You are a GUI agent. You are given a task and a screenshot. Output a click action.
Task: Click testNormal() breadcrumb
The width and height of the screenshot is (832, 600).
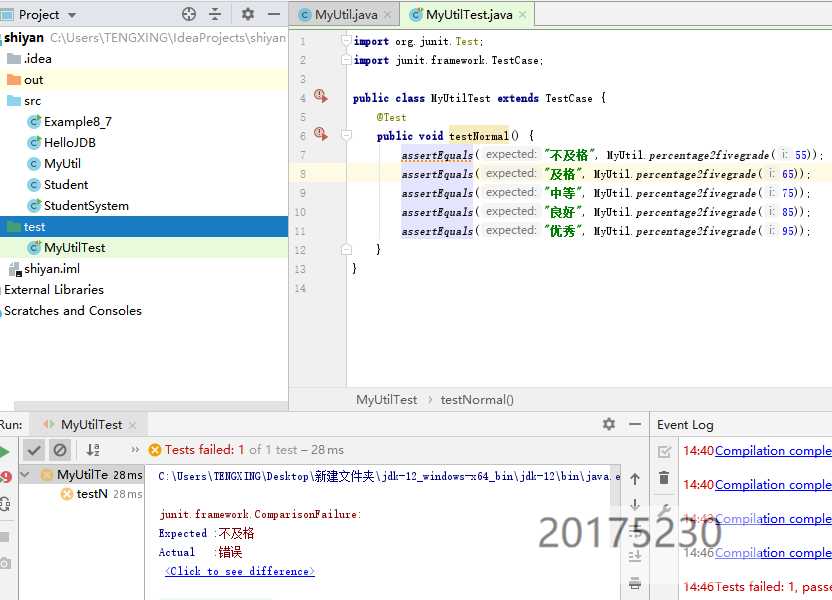click(x=476, y=399)
